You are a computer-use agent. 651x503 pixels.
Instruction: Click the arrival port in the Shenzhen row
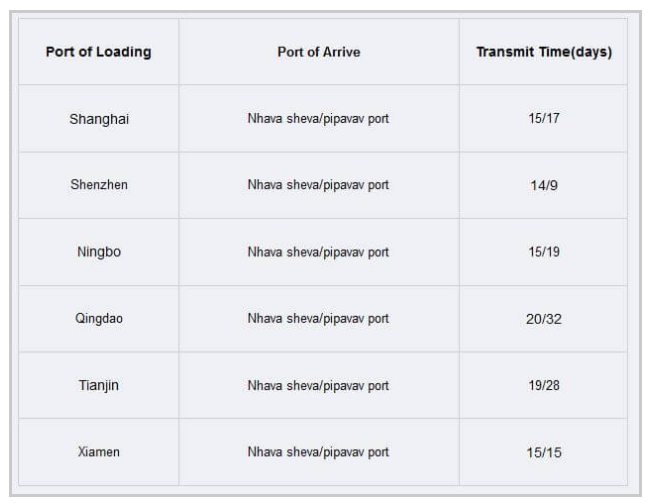(x=319, y=185)
